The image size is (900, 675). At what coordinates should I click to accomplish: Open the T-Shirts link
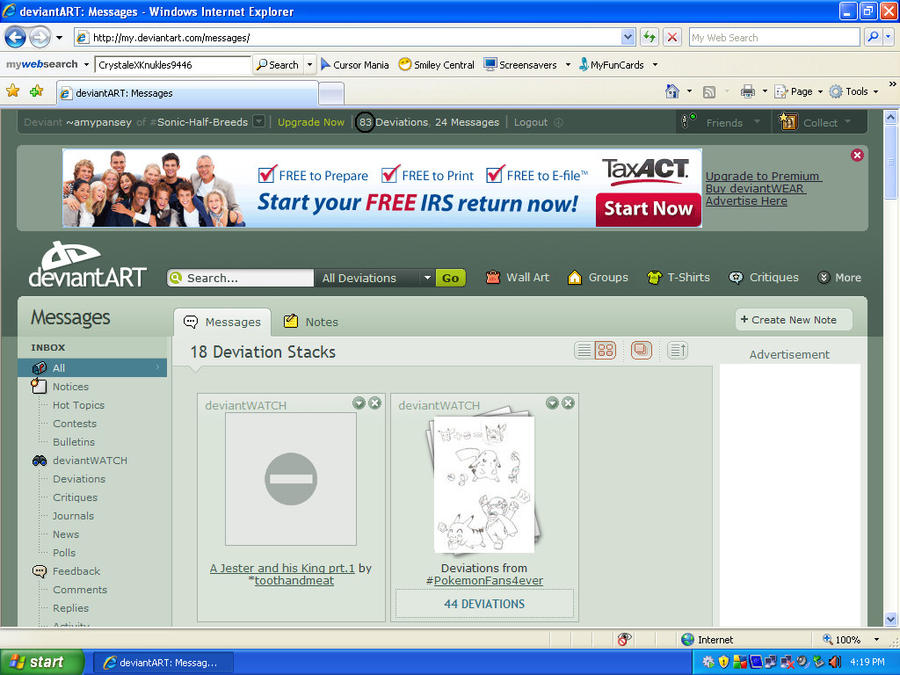tap(678, 277)
